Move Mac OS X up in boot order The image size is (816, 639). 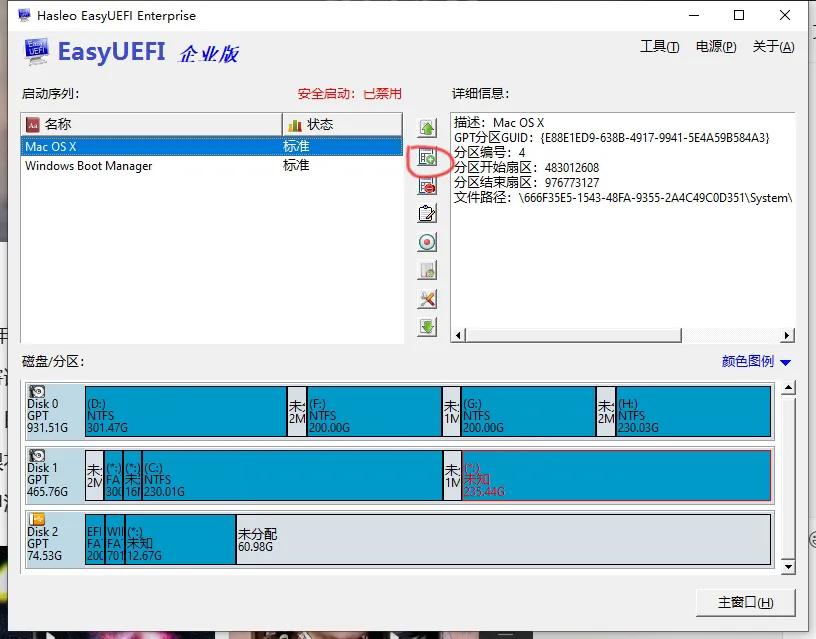(426, 127)
